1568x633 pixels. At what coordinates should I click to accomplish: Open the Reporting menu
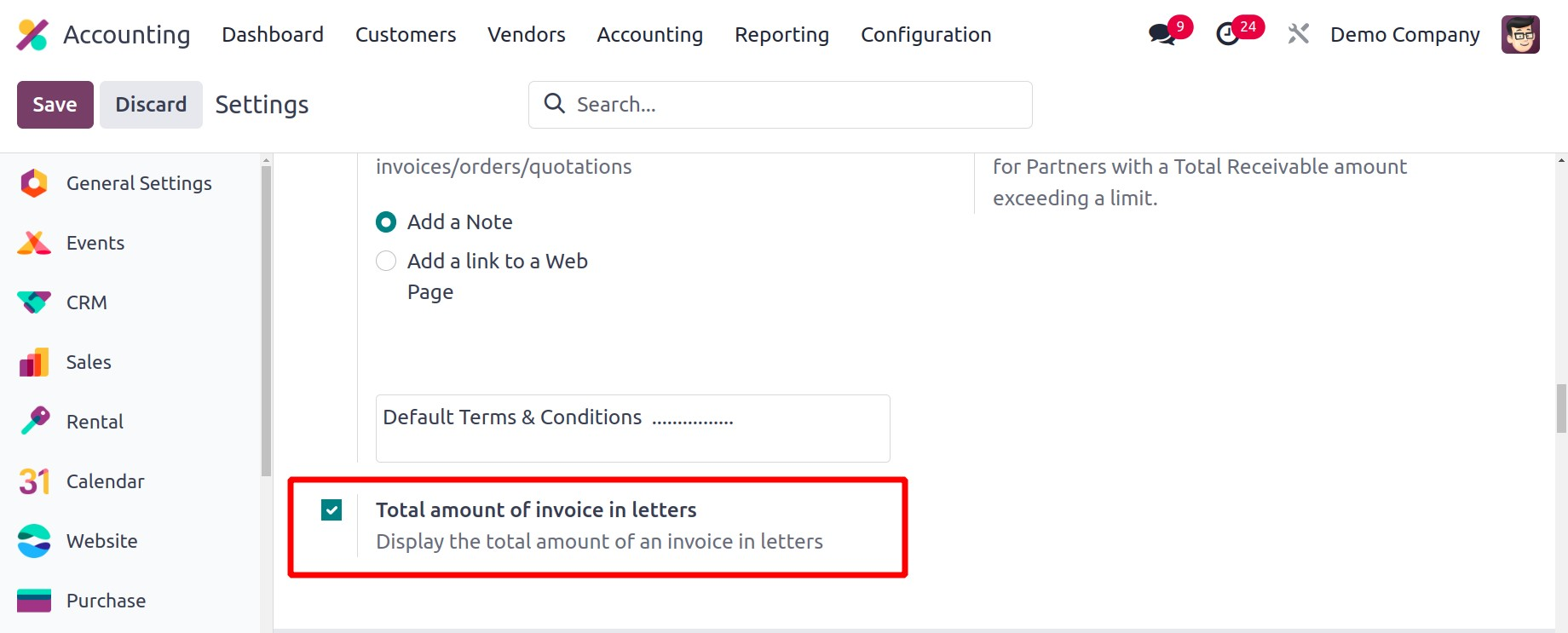pyautogui.click(x=781, y=35)
